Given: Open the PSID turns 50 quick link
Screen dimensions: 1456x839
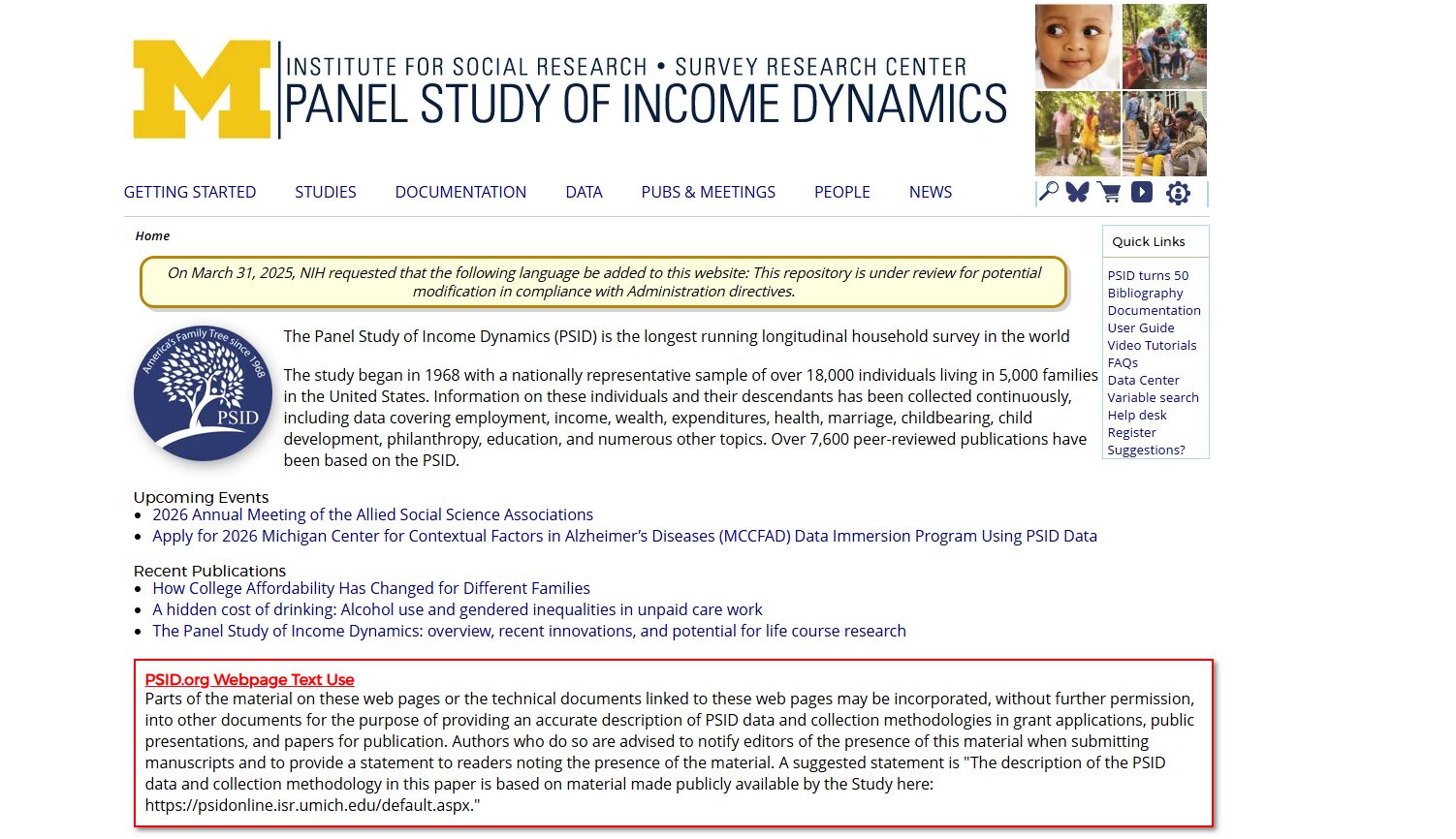Looking at the screenshot, I should pyautogui.click(x=1149, y=275).
